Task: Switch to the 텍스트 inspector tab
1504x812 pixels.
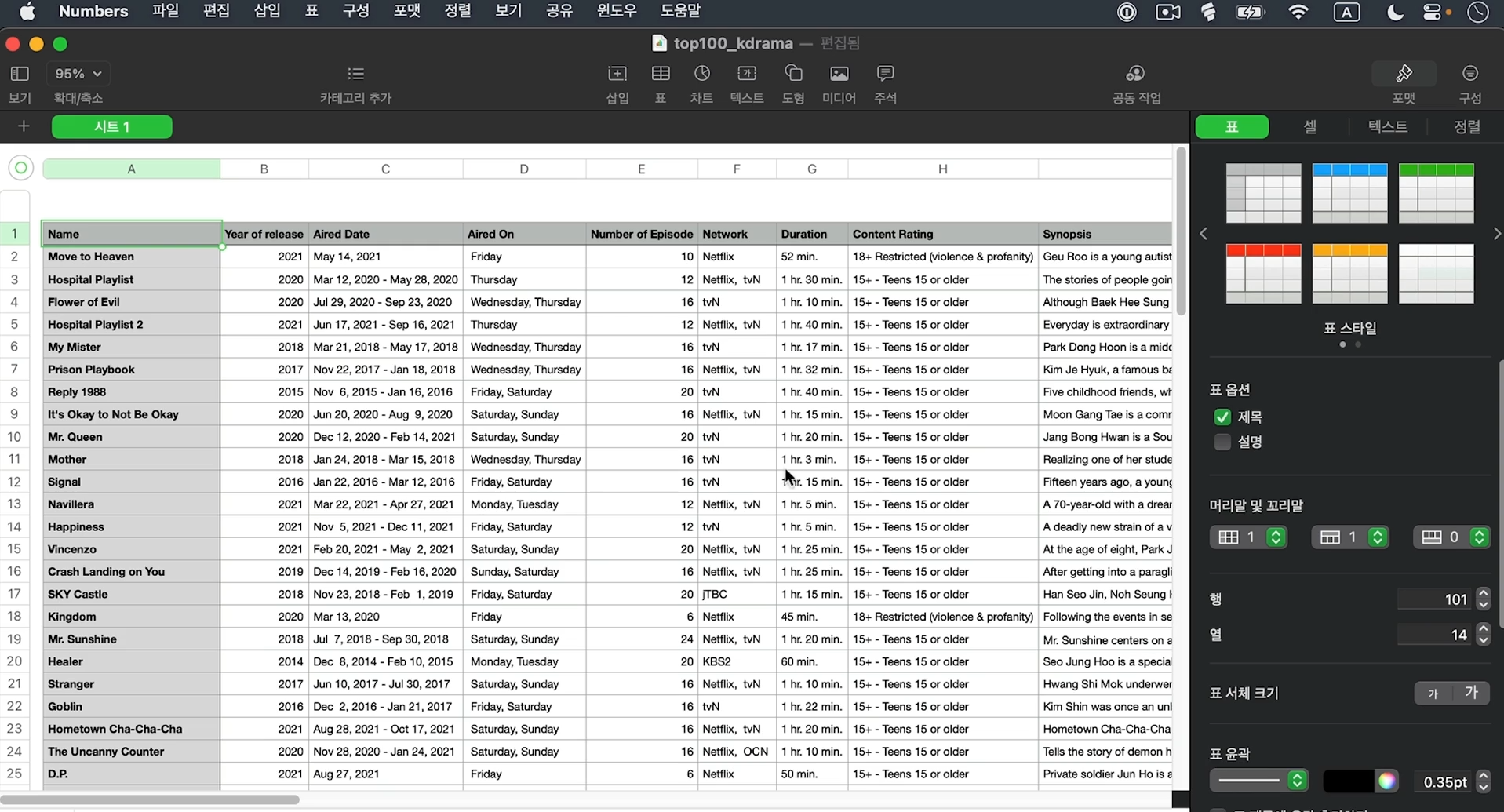Action: [1387, 126]
